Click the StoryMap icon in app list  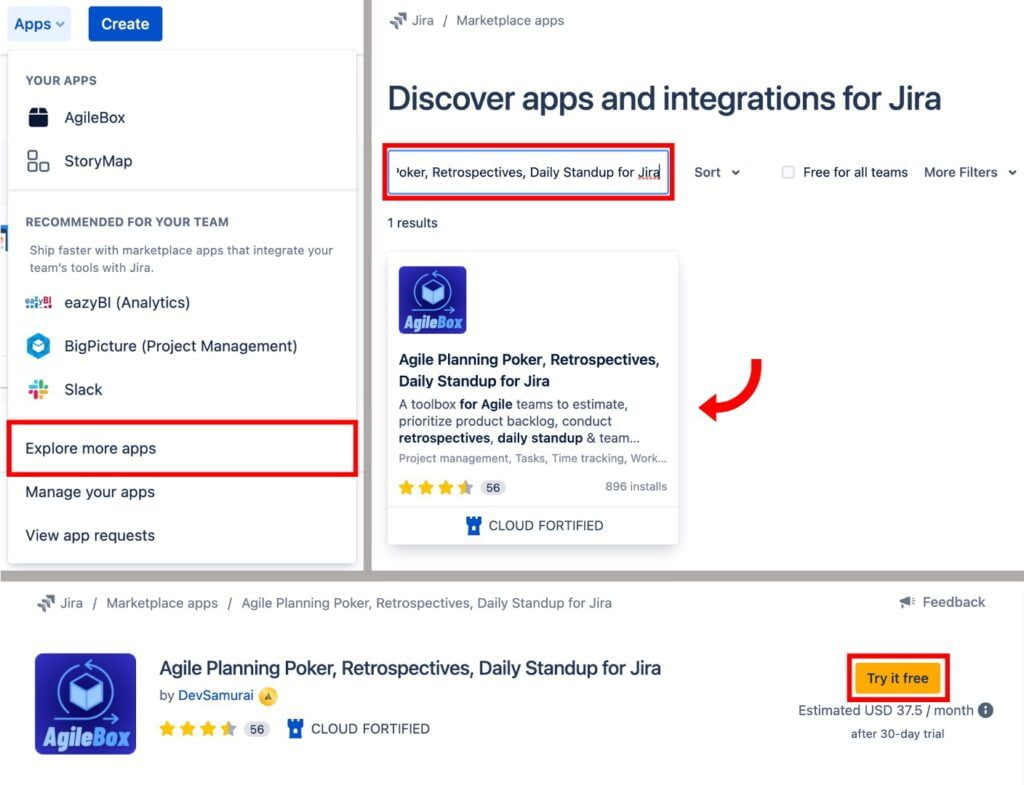[x=38, y=161]
